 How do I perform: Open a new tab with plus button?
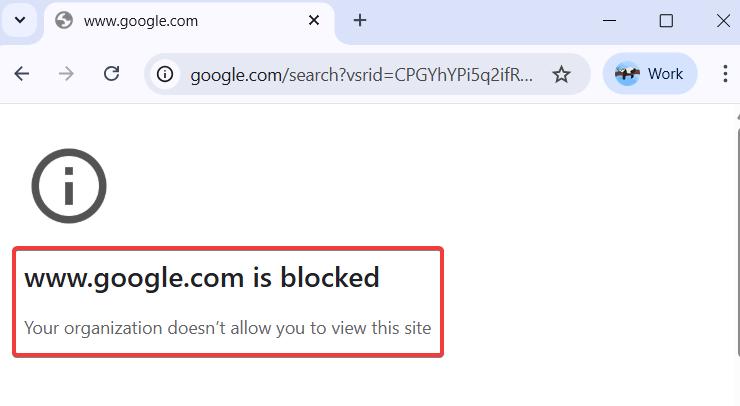[361, 21]
